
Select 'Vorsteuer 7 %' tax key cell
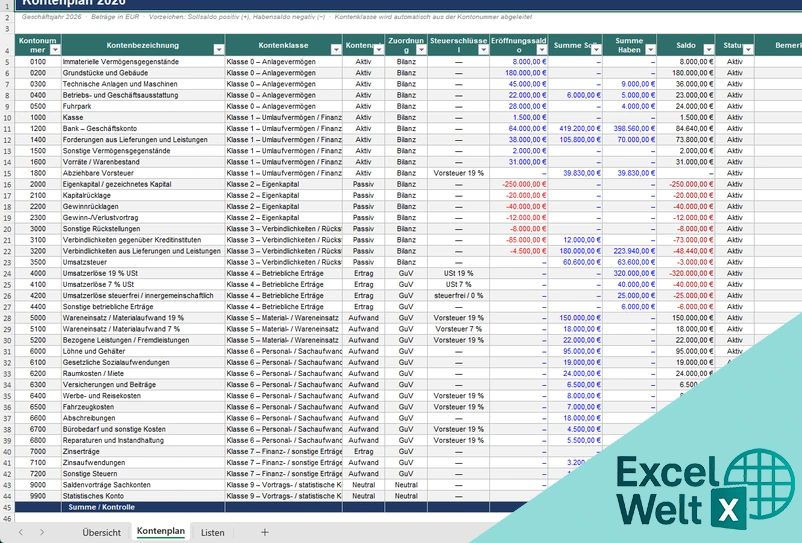click(458, 329)
